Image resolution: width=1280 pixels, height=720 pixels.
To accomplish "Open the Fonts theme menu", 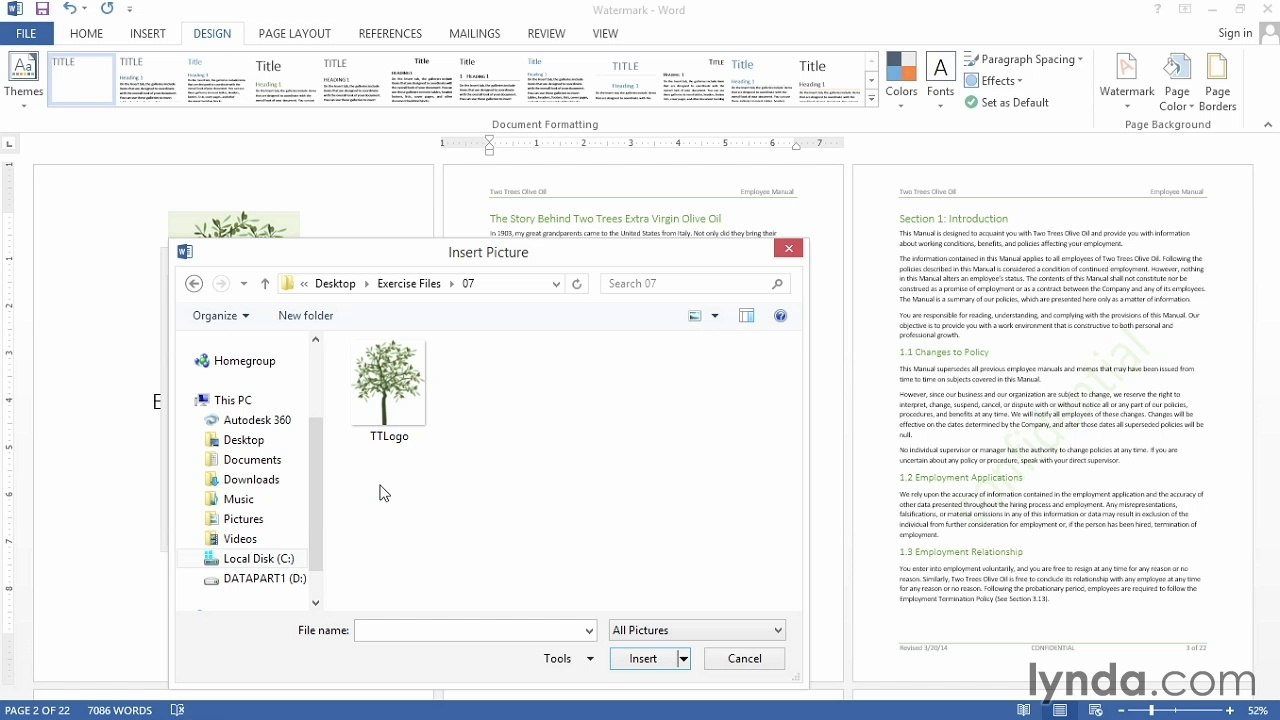I will [940, 80].
